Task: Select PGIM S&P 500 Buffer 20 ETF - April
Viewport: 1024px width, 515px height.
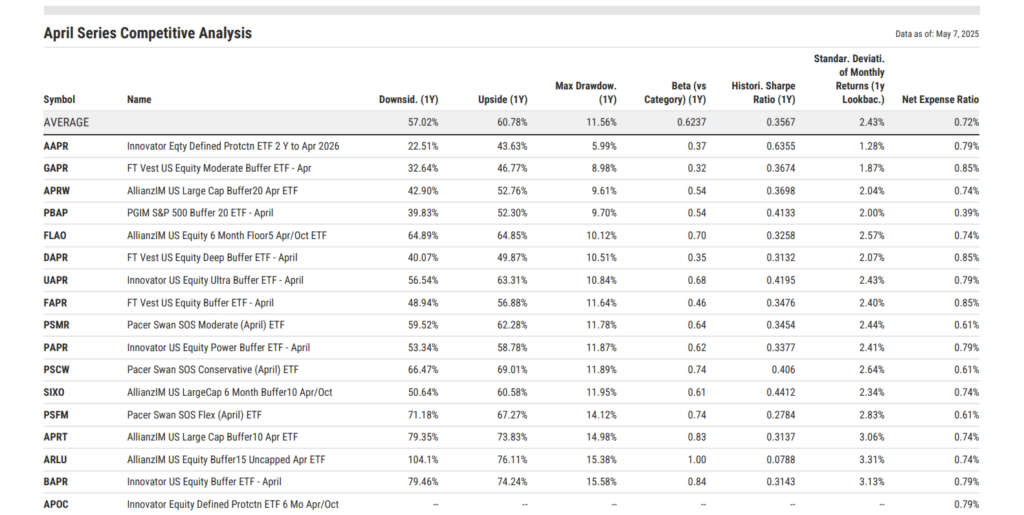Action: click(200, 213)
